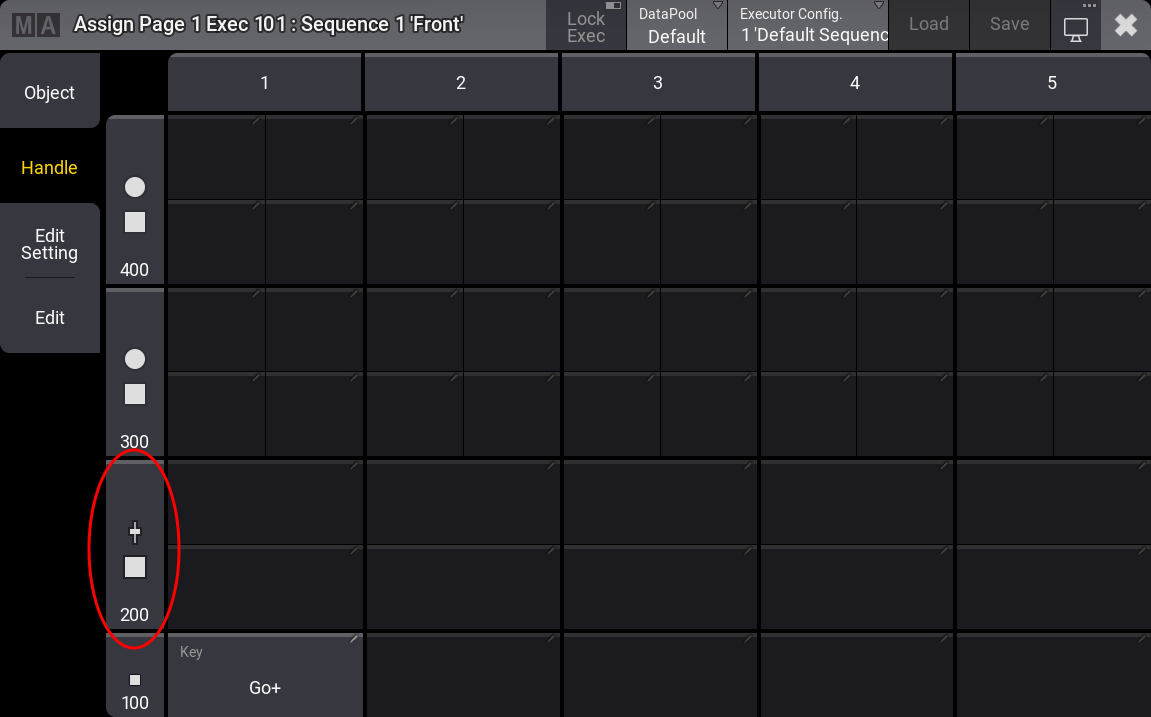
Task: Click the MA logo icon
Action: coord(35,25)
